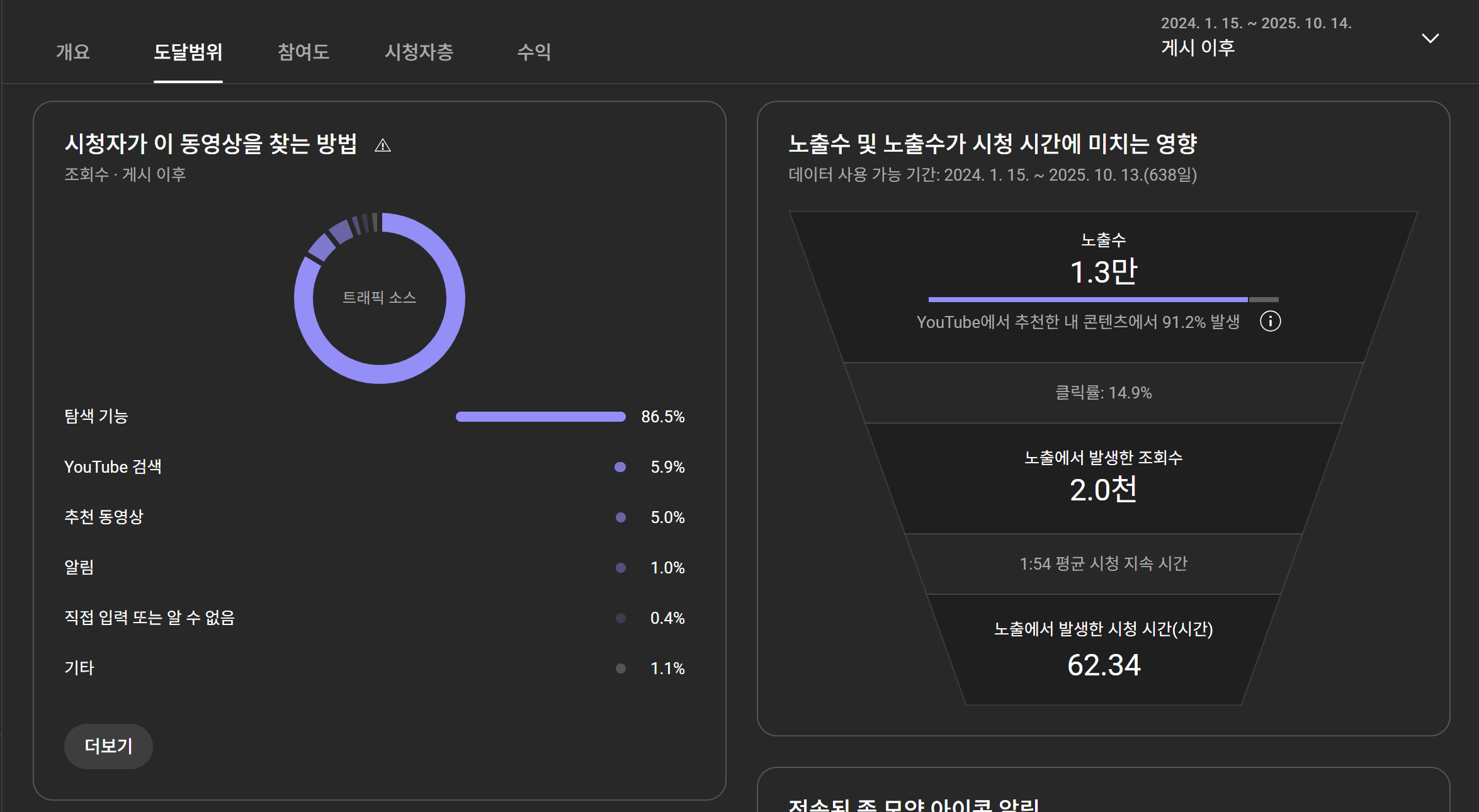Click the warning triangle icon beside traffic title
Viewport: 1479px width, 812px height.
382,146
